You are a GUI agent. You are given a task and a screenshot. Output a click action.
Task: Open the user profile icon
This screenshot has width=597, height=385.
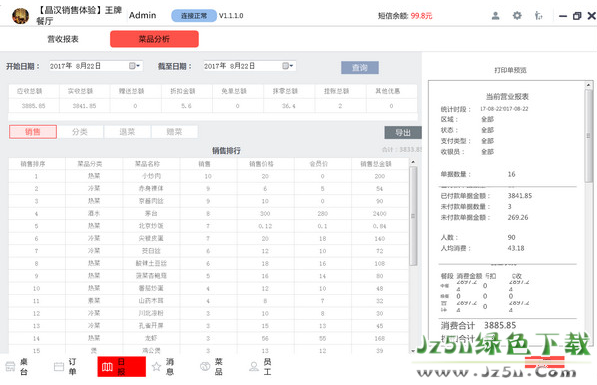pos(495,16)
